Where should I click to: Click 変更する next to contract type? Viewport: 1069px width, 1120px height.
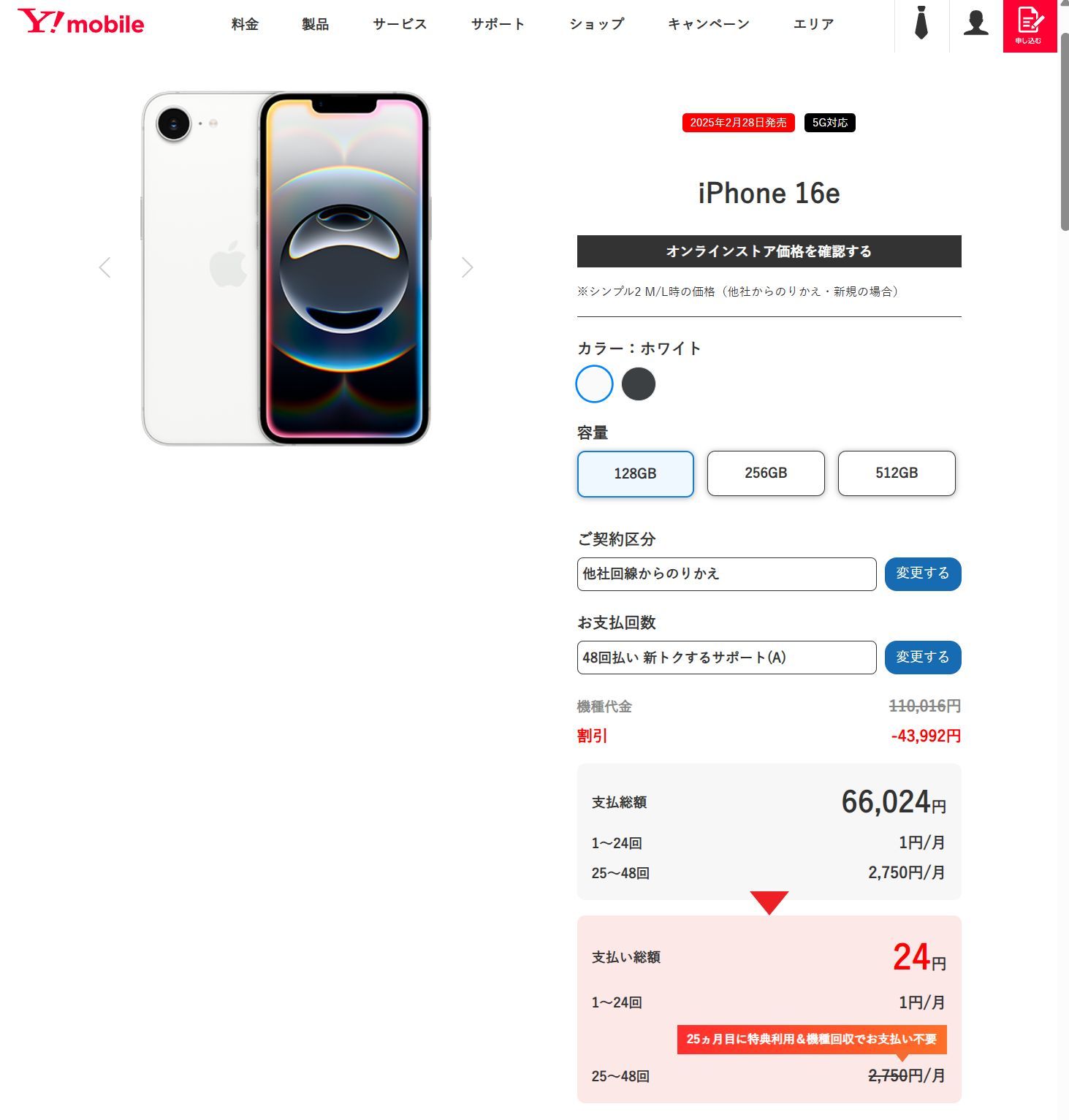coord(923,574)
